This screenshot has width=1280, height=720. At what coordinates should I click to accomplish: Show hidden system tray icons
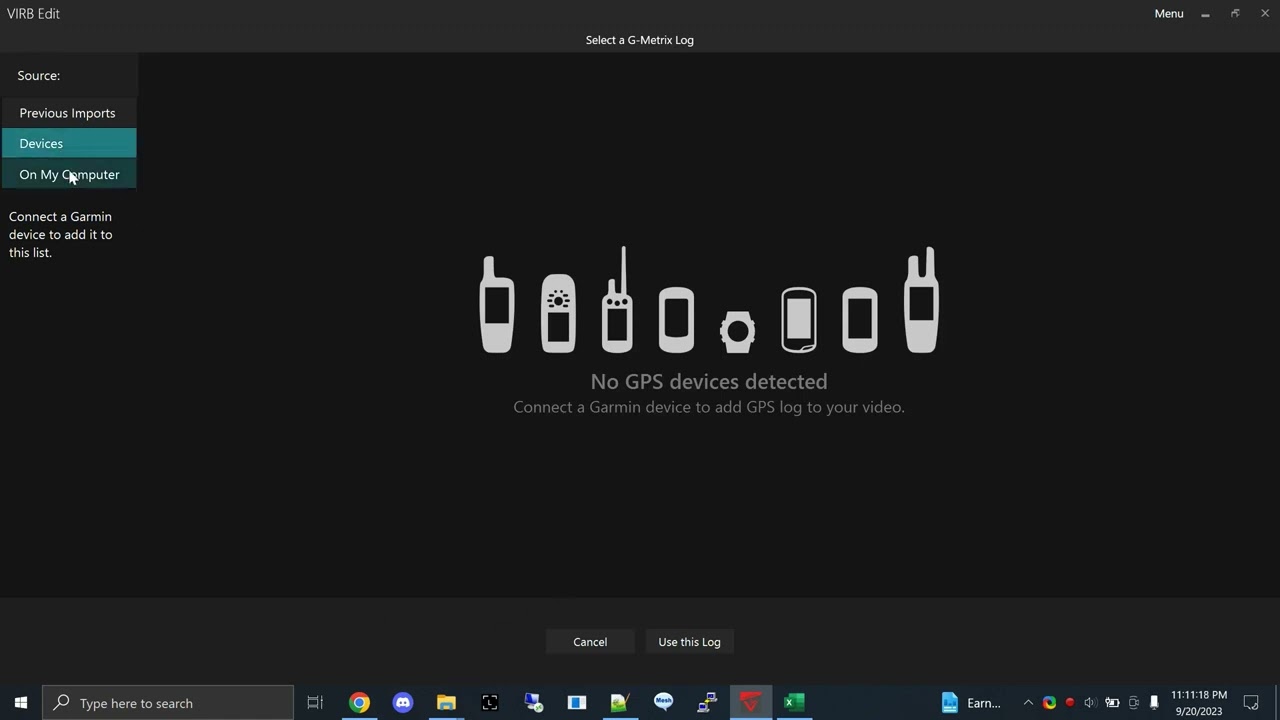coord(1027,703)
